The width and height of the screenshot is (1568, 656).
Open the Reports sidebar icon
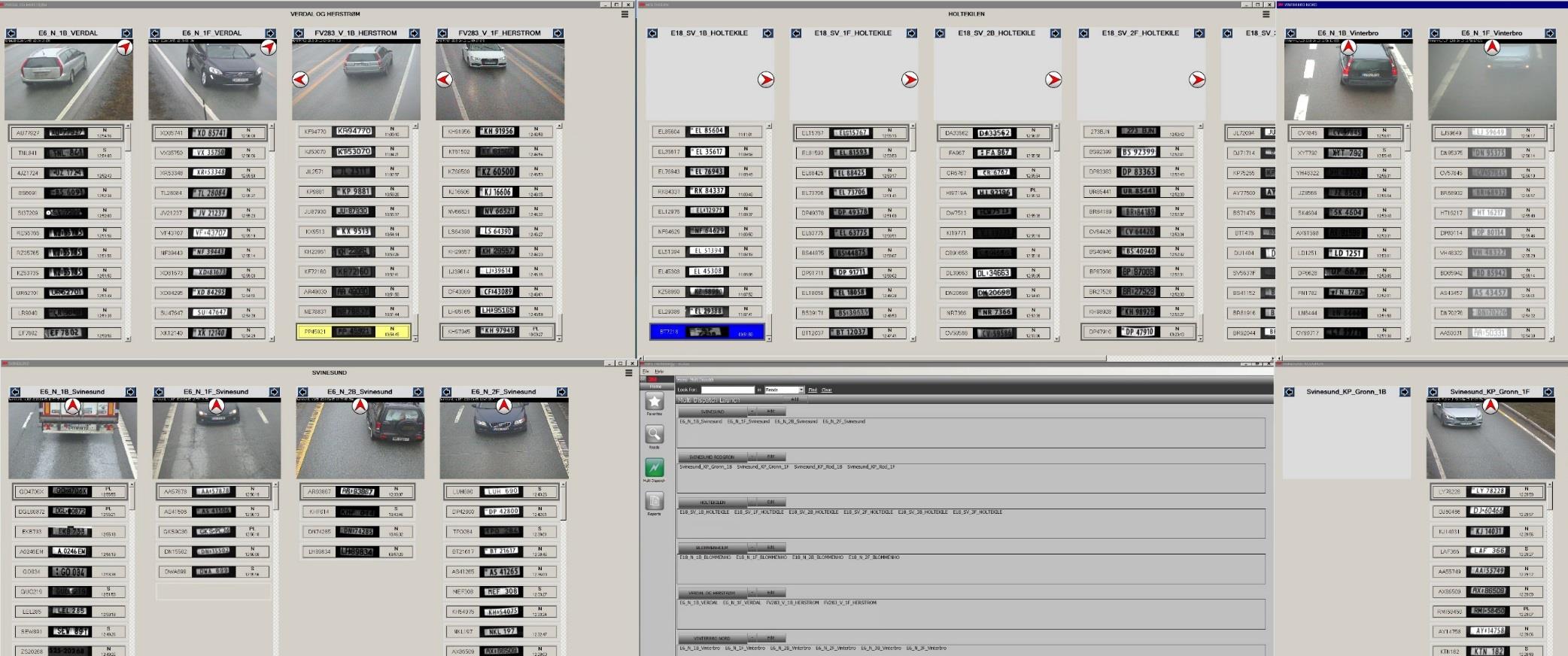(x=655, y=501)
